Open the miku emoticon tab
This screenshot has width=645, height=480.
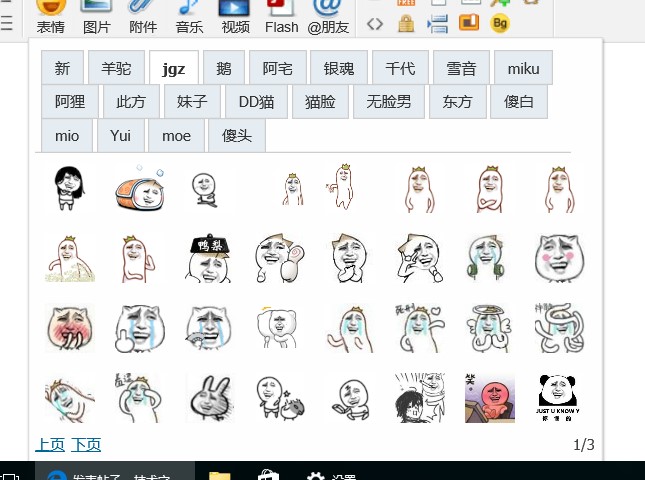tap(523, 68)
